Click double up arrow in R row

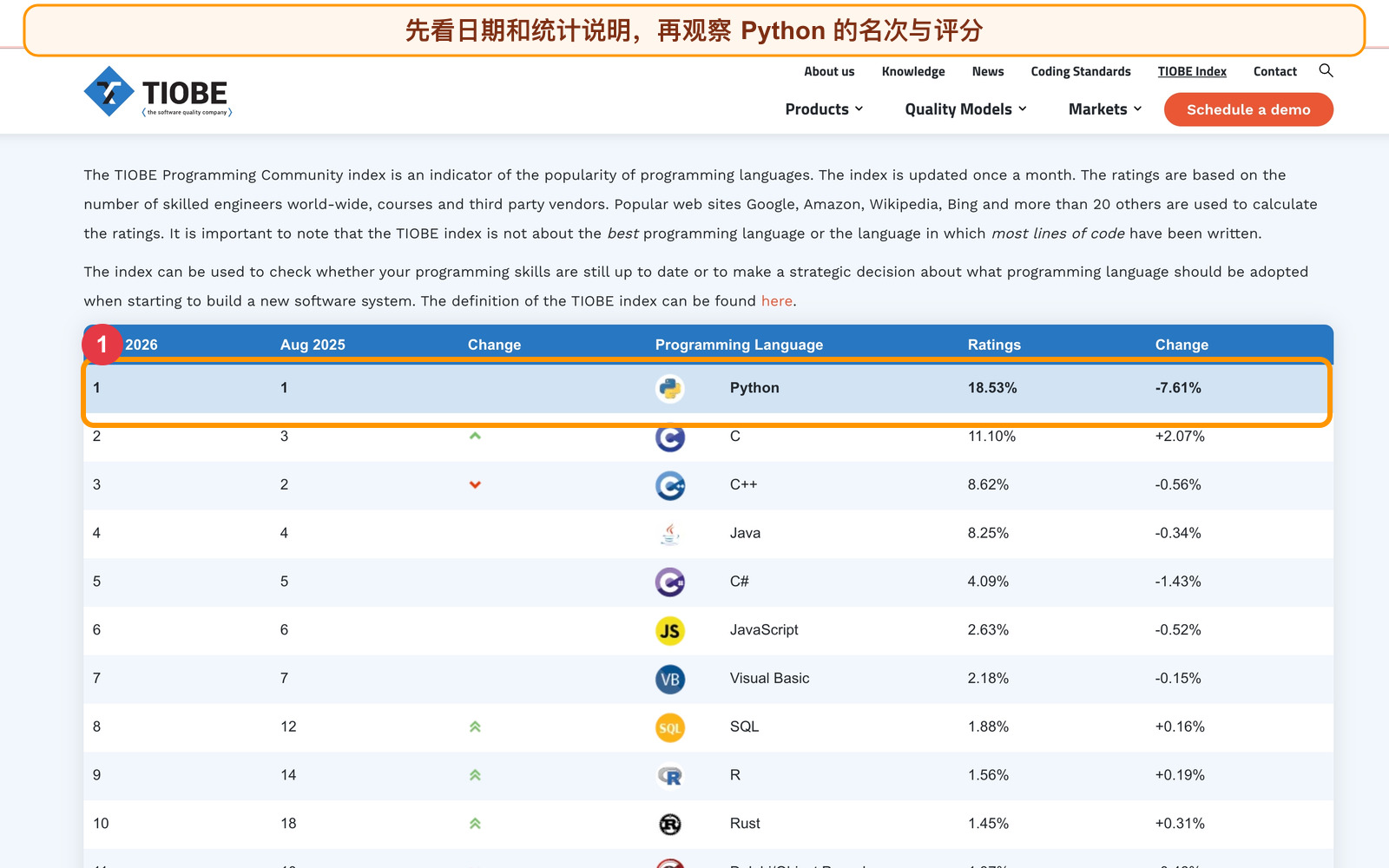475,775
